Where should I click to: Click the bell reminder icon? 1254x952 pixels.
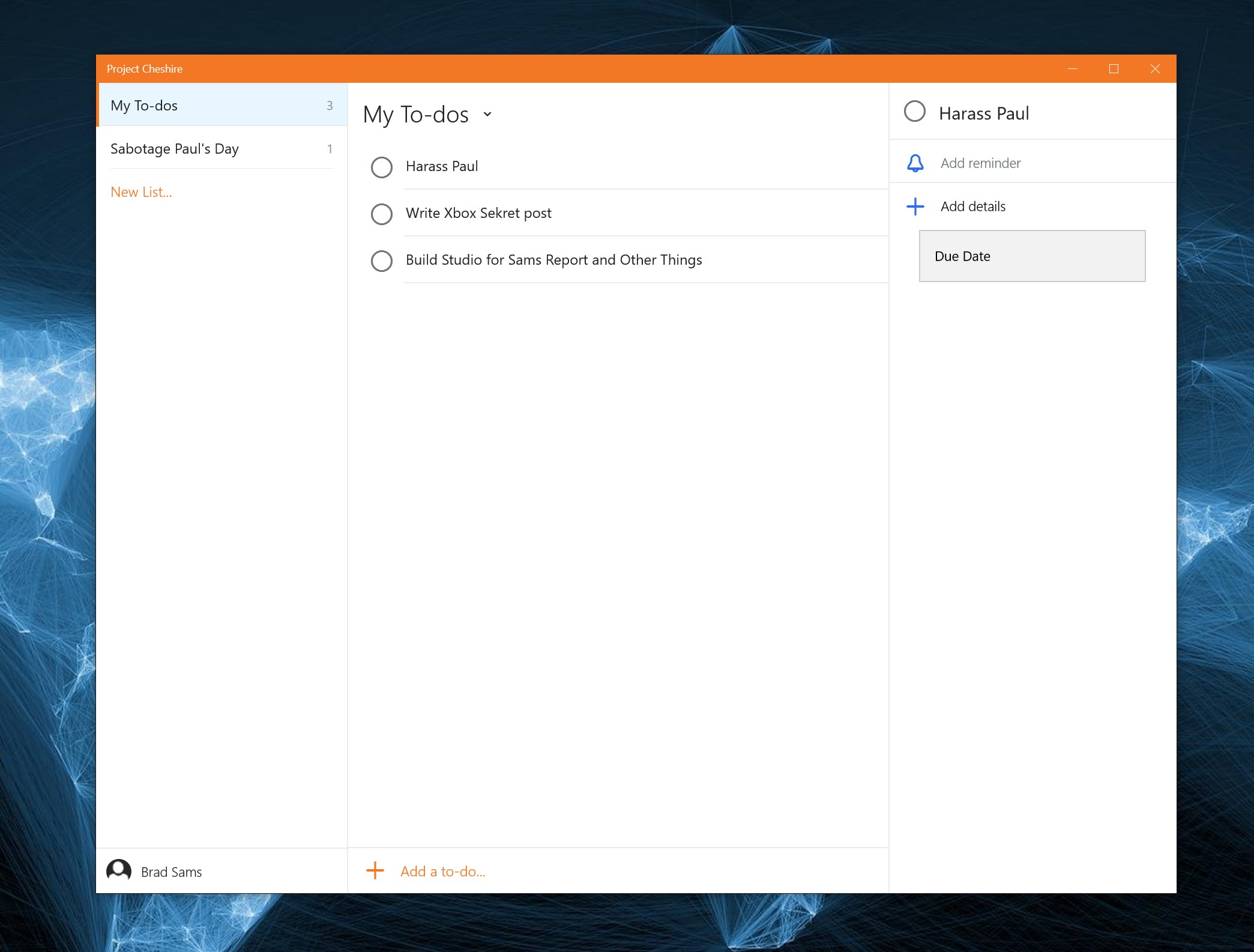point(915,163)
